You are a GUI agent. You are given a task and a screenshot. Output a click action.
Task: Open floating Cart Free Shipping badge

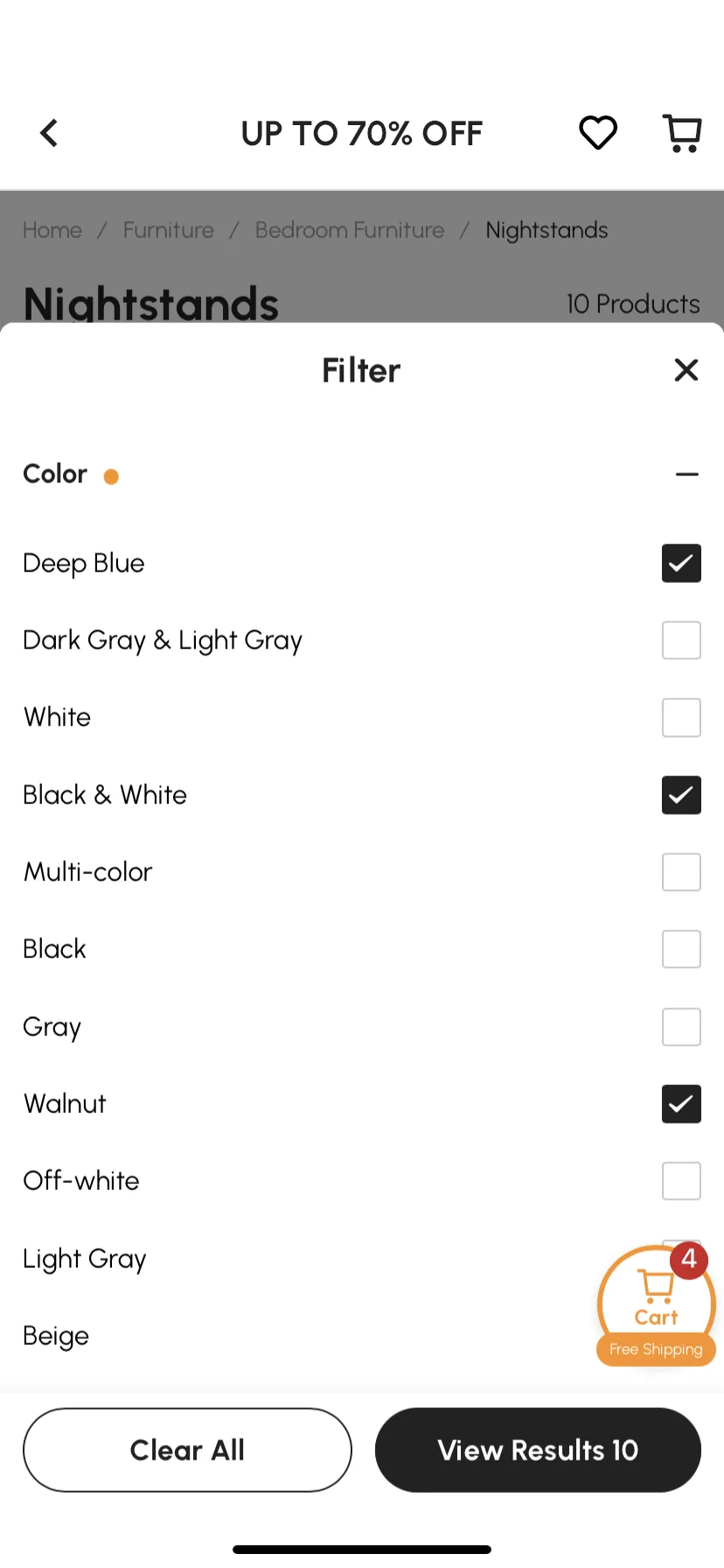click(657, 1305)
